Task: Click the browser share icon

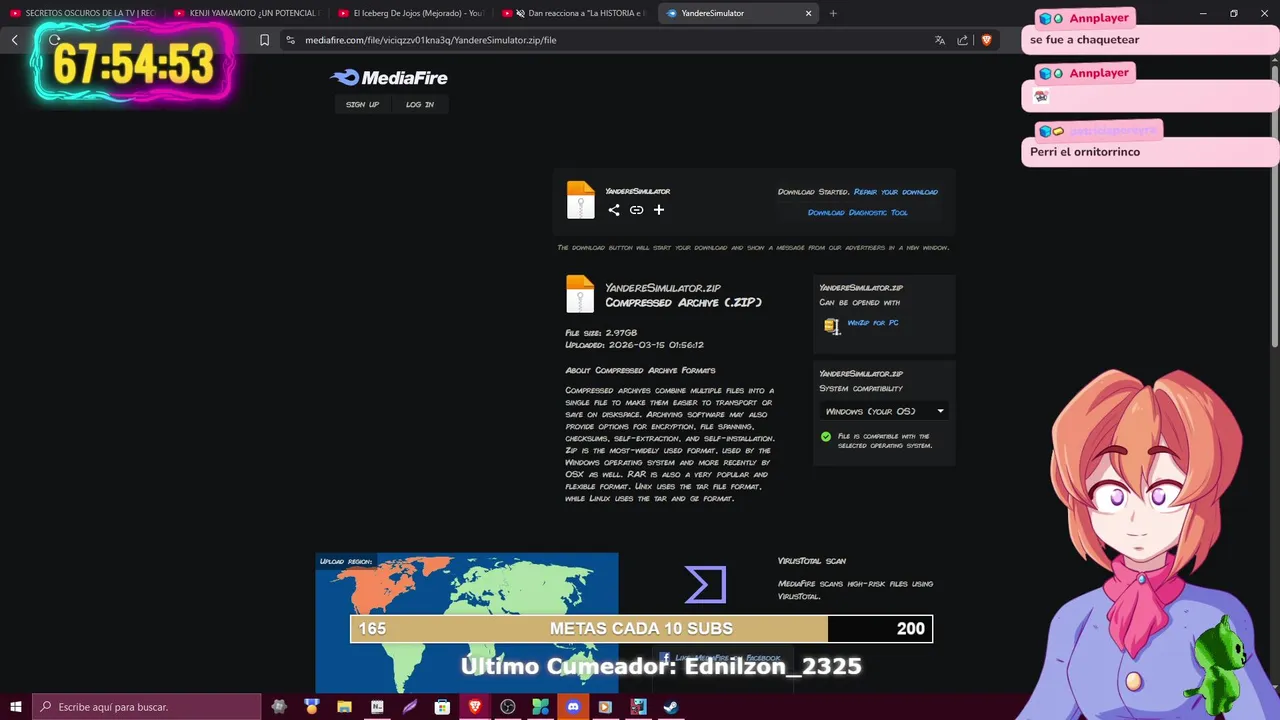Action: [963, 40]
